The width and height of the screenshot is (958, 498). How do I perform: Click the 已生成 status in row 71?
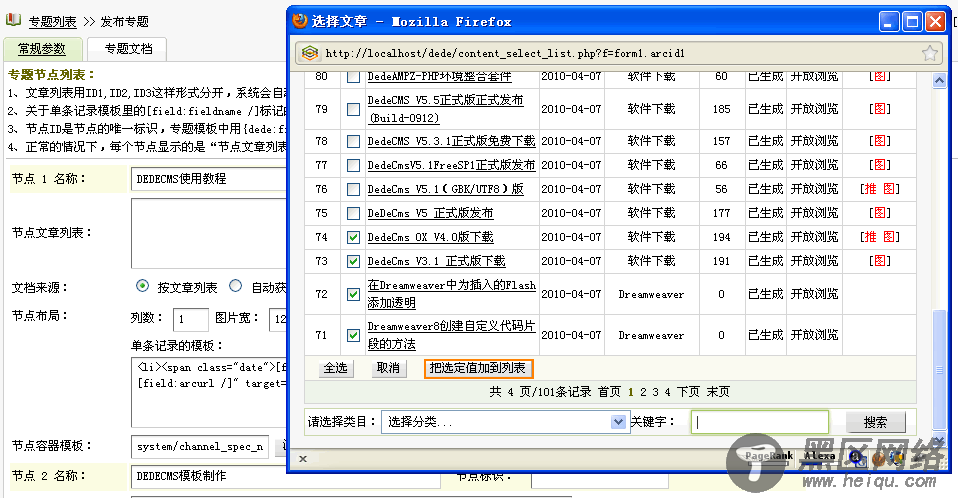(765, 335)
